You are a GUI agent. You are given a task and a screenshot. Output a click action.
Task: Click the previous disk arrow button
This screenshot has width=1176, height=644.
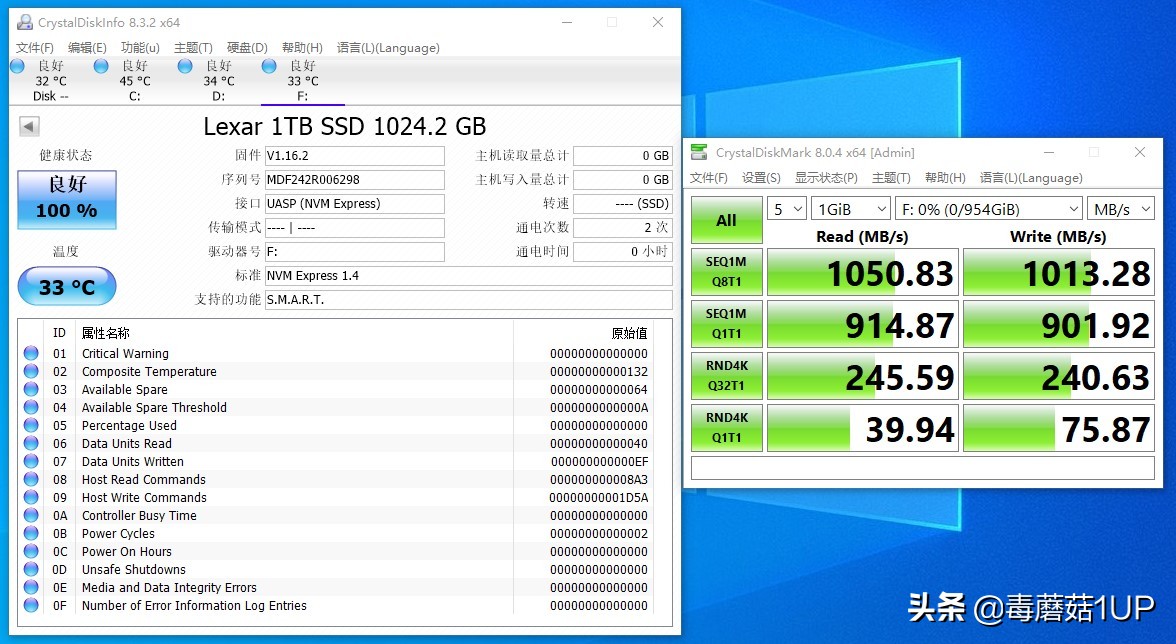point(30,127)
